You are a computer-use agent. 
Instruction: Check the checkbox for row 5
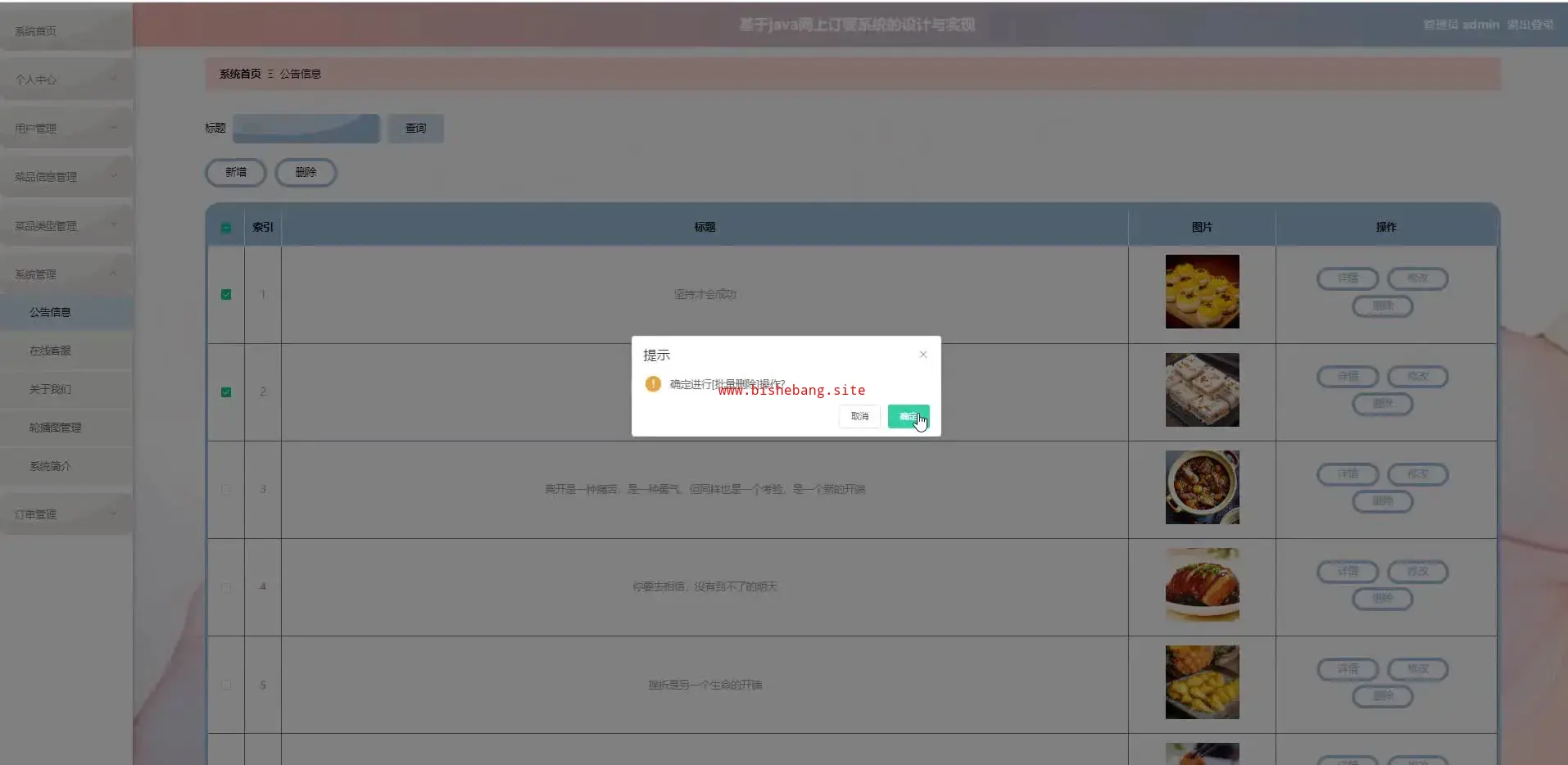(x=226, y=685)
